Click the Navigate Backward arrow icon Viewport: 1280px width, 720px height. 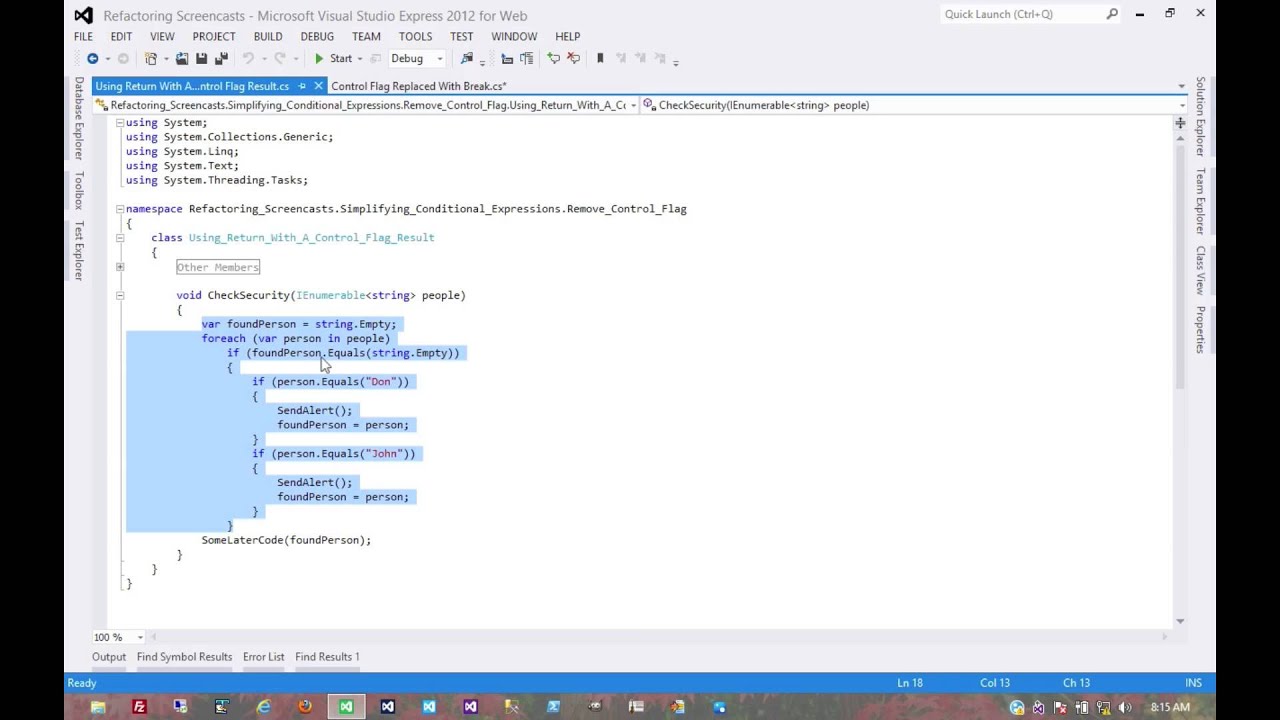tap(92, 59)
